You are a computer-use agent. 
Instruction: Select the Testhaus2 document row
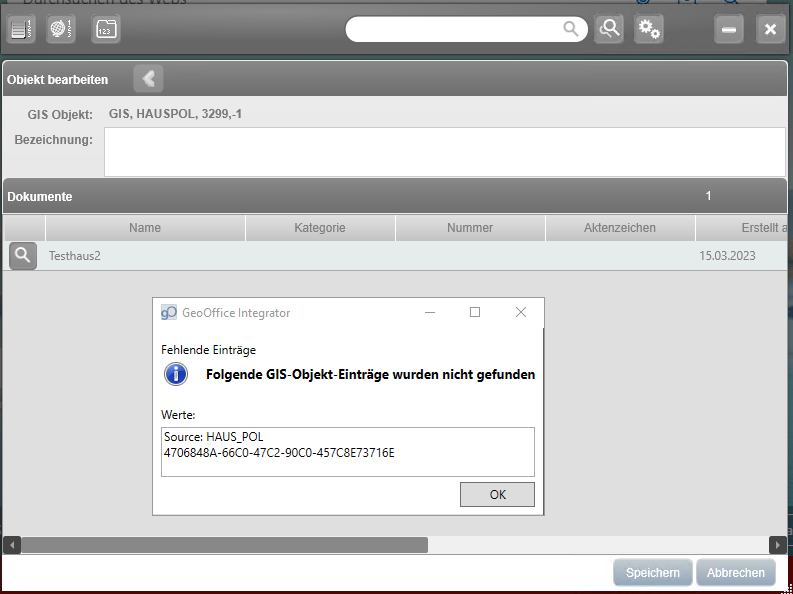tap(300, 256)
